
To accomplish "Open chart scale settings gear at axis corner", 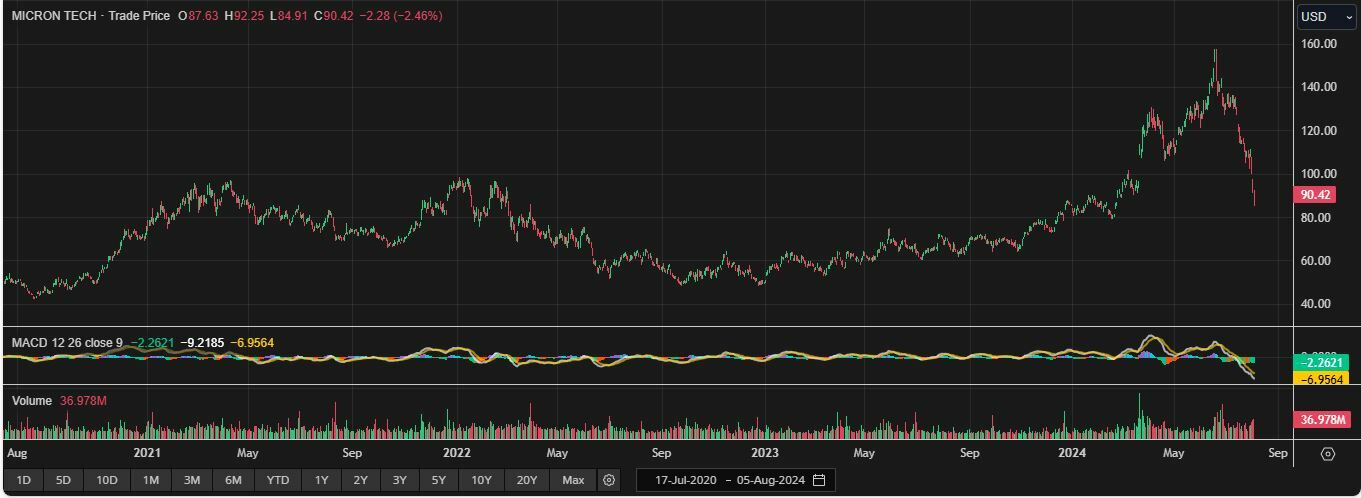I will (1328, 454).
